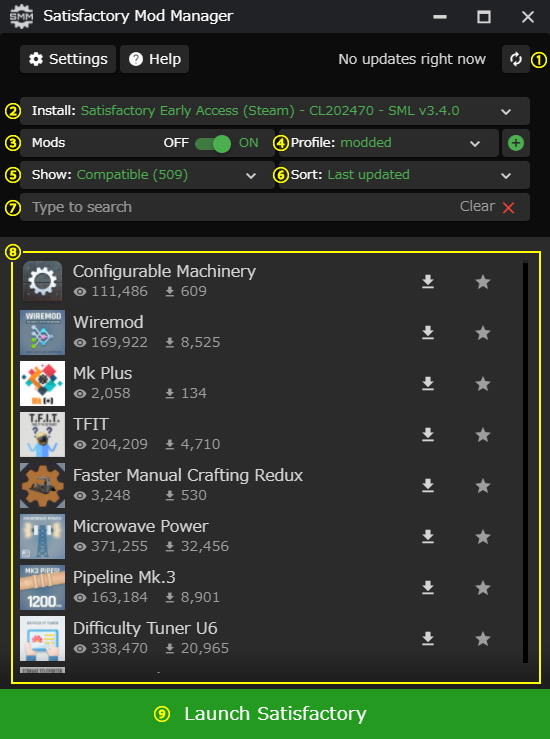
Task: Click the green add profile plus icon
Action: [x=516, y=143]
